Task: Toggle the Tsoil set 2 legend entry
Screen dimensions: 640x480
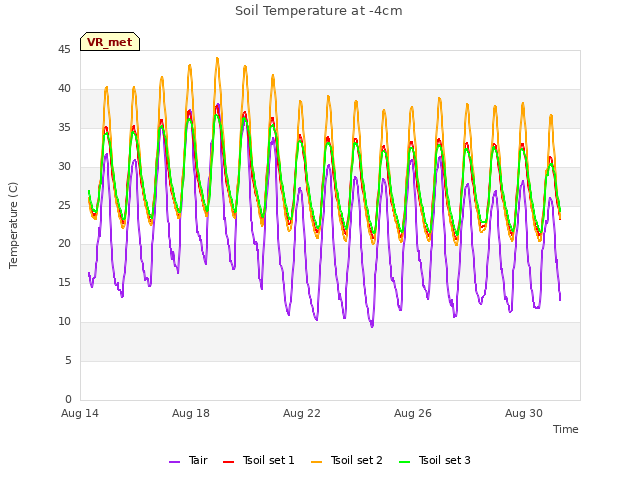Action: click(347, 460)
